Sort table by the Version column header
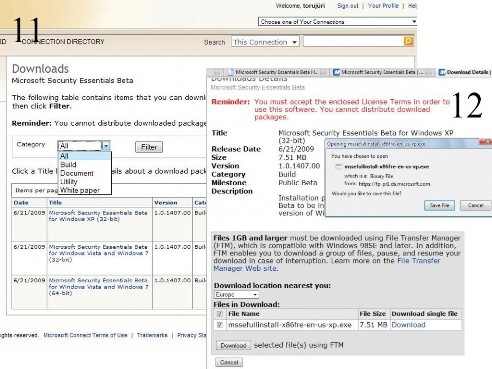 pos(166,203)
